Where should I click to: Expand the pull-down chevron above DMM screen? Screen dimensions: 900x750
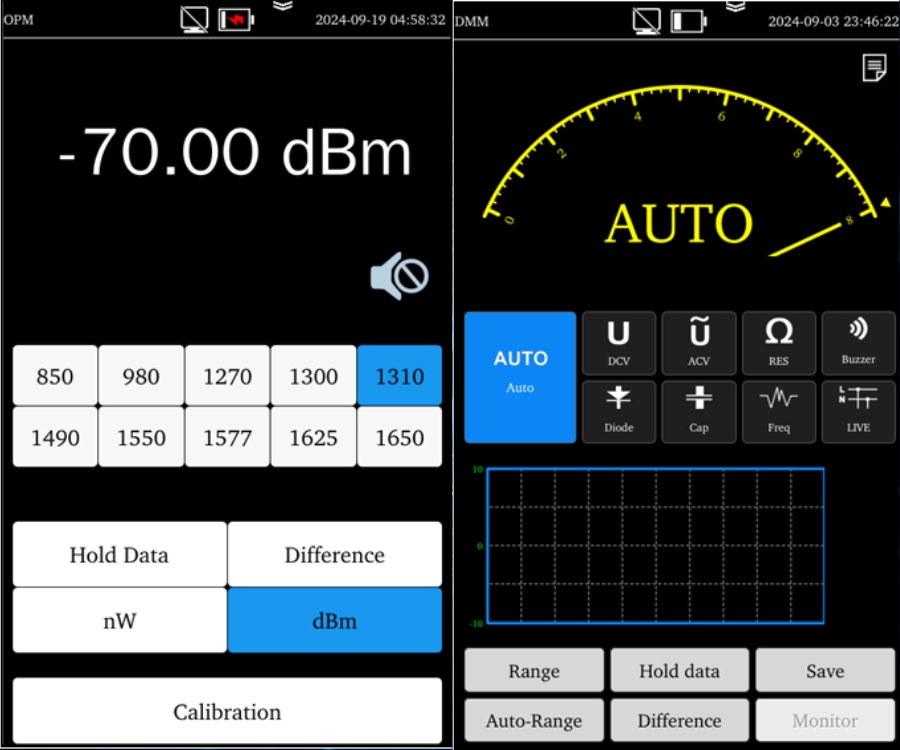pos(735,6)
